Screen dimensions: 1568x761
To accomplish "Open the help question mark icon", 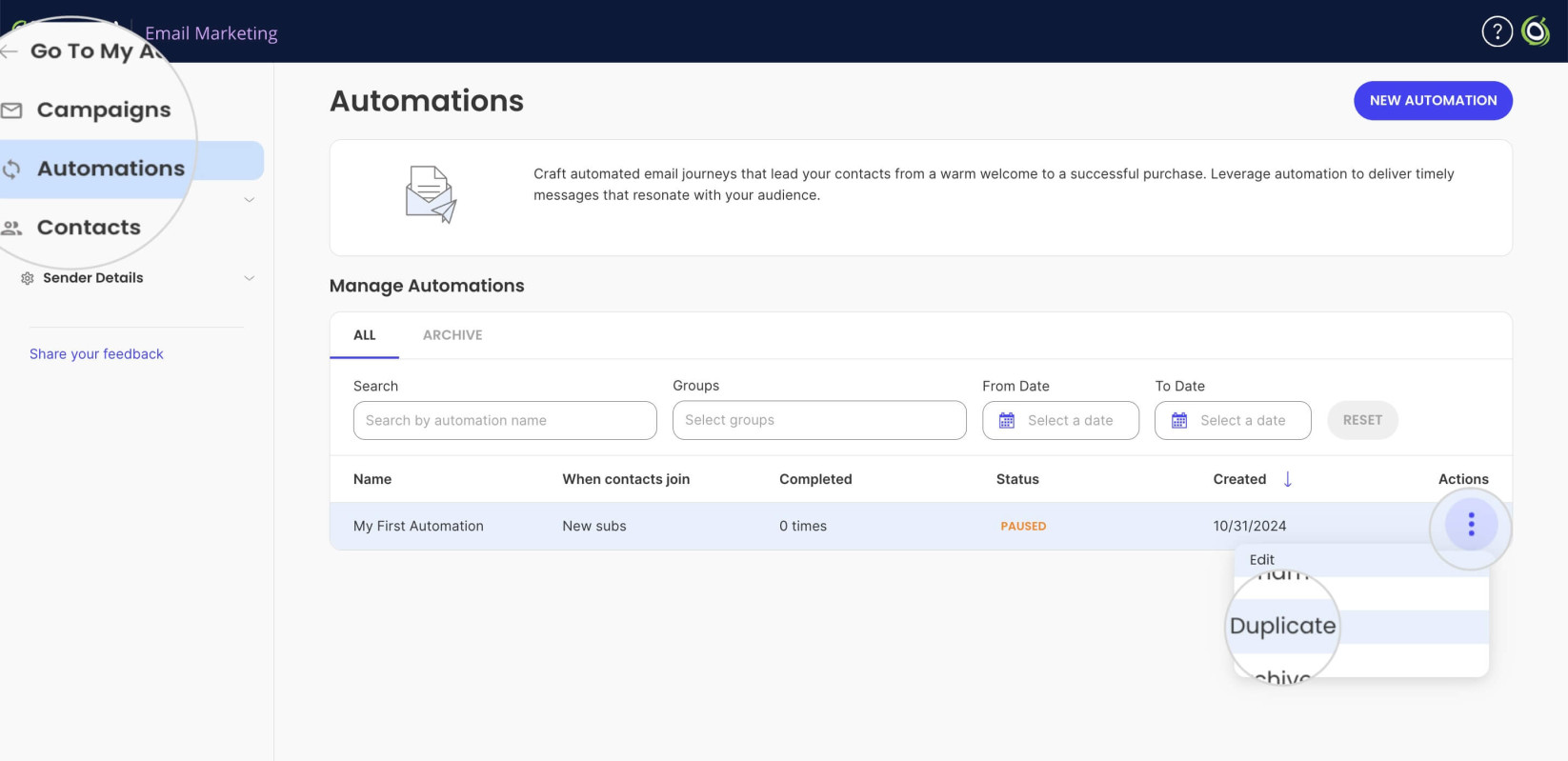I will (1497, 31).
